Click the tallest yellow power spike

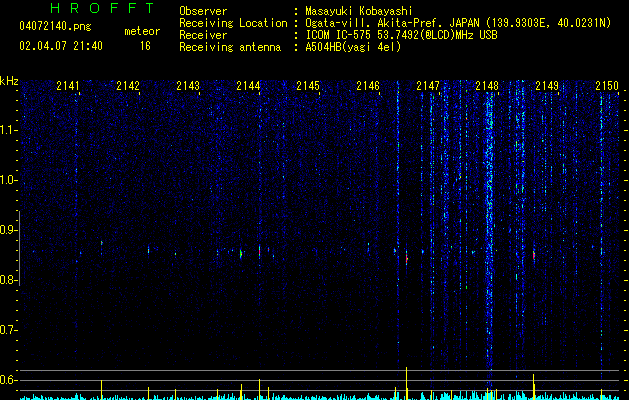coord(406,383)
